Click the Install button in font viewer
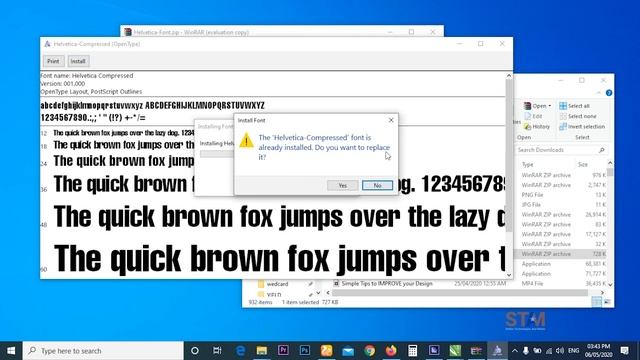The image size is (640, 360). pos(78,61)
